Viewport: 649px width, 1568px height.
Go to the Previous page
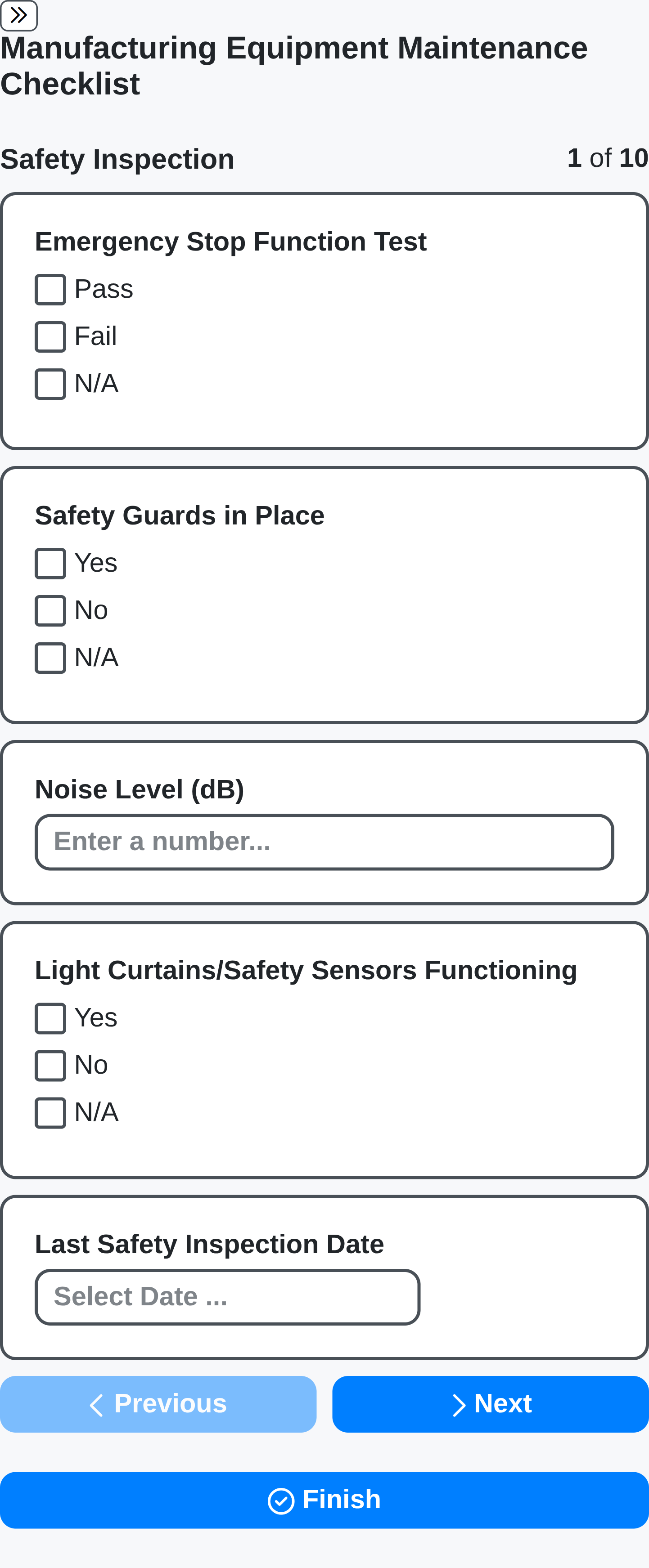point(158,1404)
